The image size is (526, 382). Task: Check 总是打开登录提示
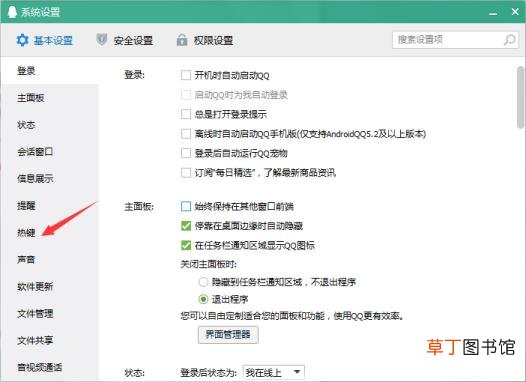click(186, 114)
